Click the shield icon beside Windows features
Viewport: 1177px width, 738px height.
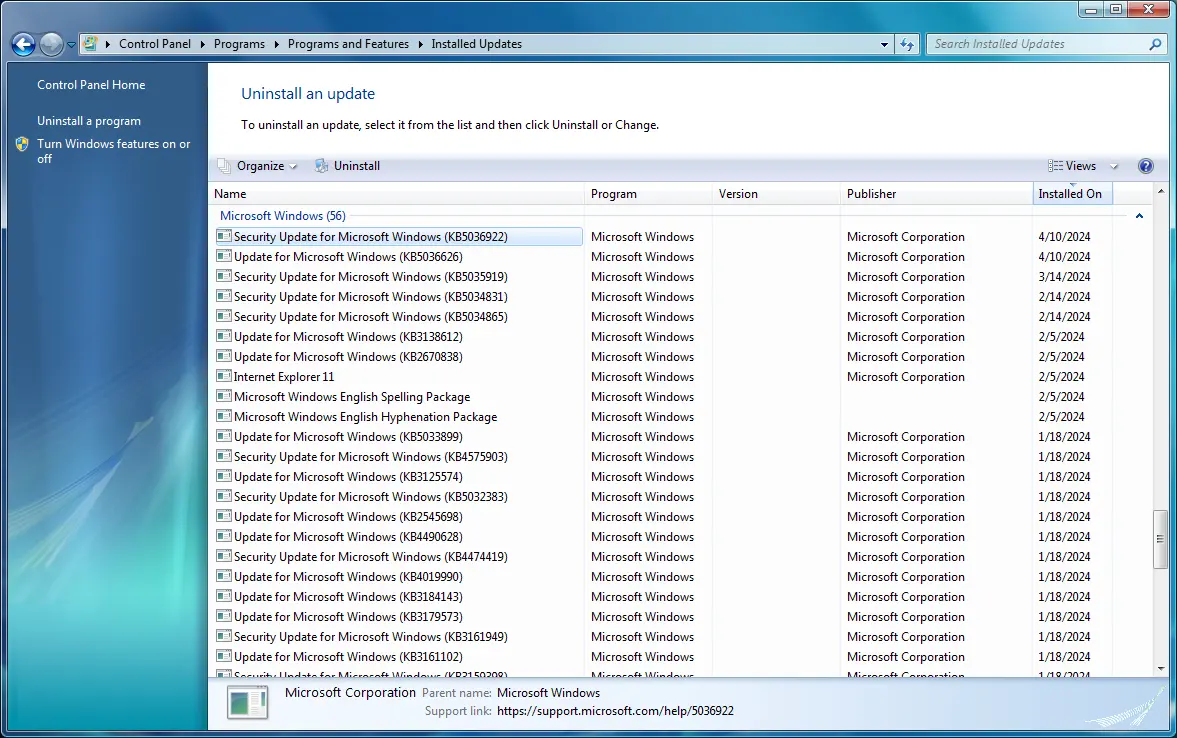tap(22, 144)
